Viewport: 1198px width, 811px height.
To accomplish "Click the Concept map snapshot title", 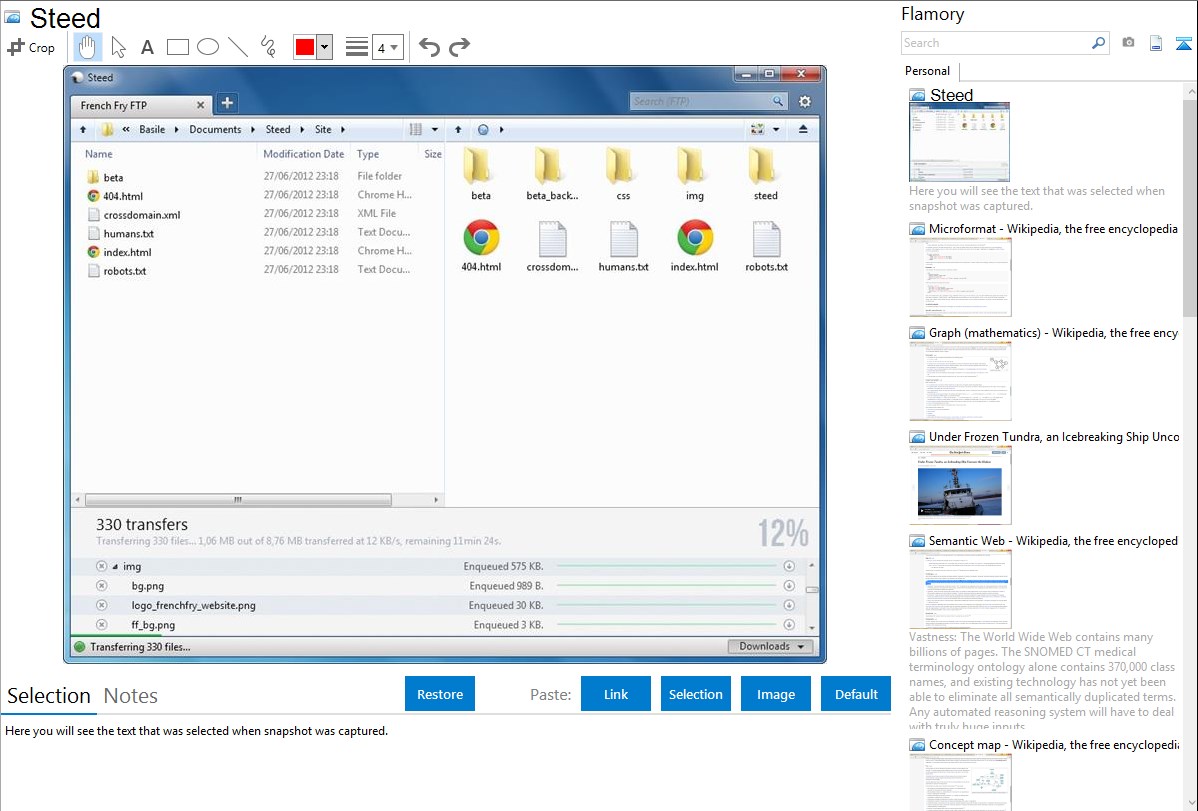I will [x=1053, y=744].
